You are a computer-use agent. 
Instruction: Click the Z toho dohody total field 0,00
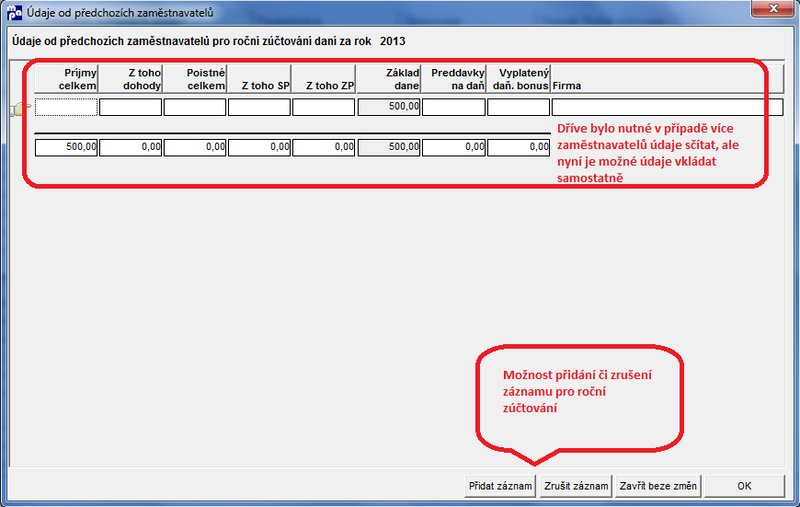coord(131,147)
